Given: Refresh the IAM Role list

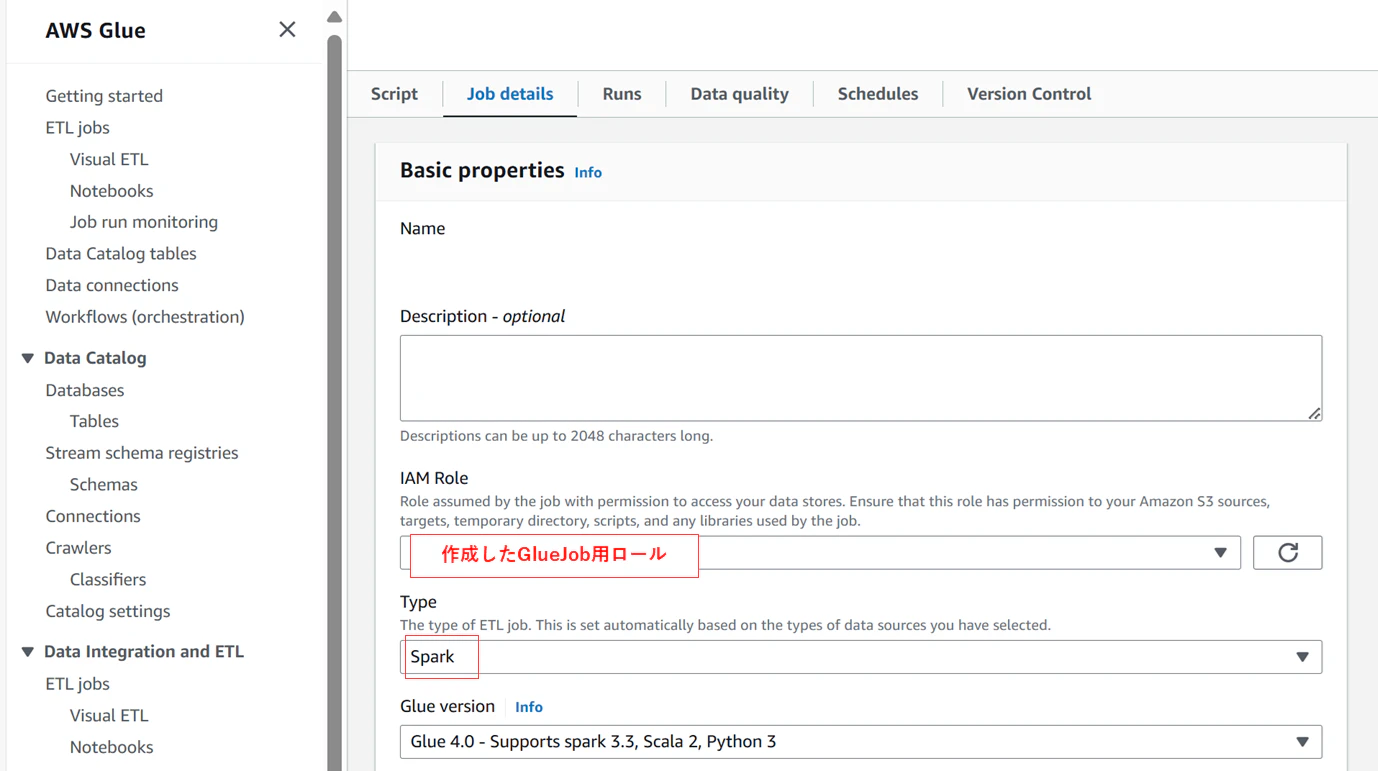Looking at the screenshot, I should pyautogui.click(x=1287, y=553).
